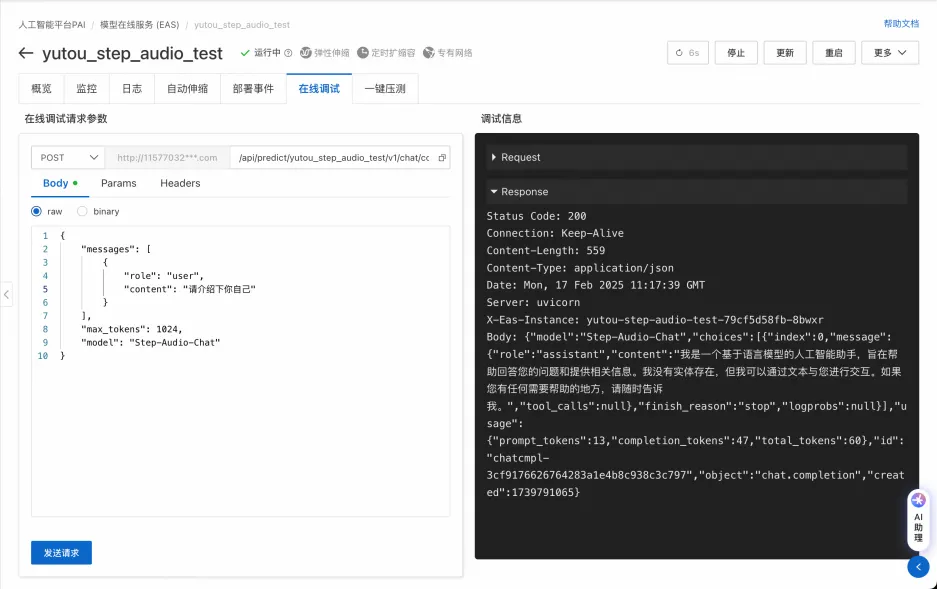This screenshot has width=937, height=589.
Task: Open the 帮助文档 help documentation link
Action: coord(899,22)
